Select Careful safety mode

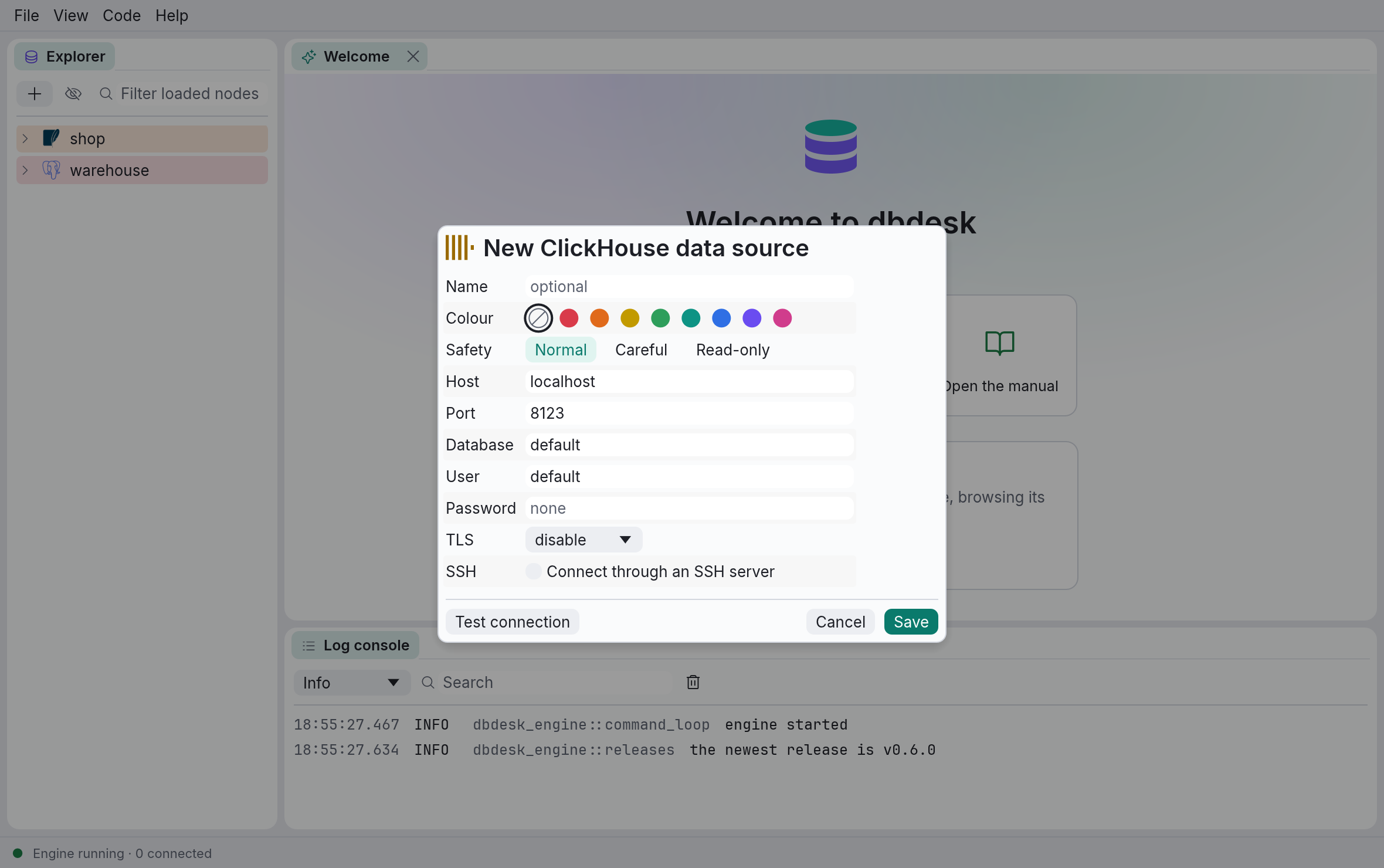pyautogui.click(x=641, y=350)
